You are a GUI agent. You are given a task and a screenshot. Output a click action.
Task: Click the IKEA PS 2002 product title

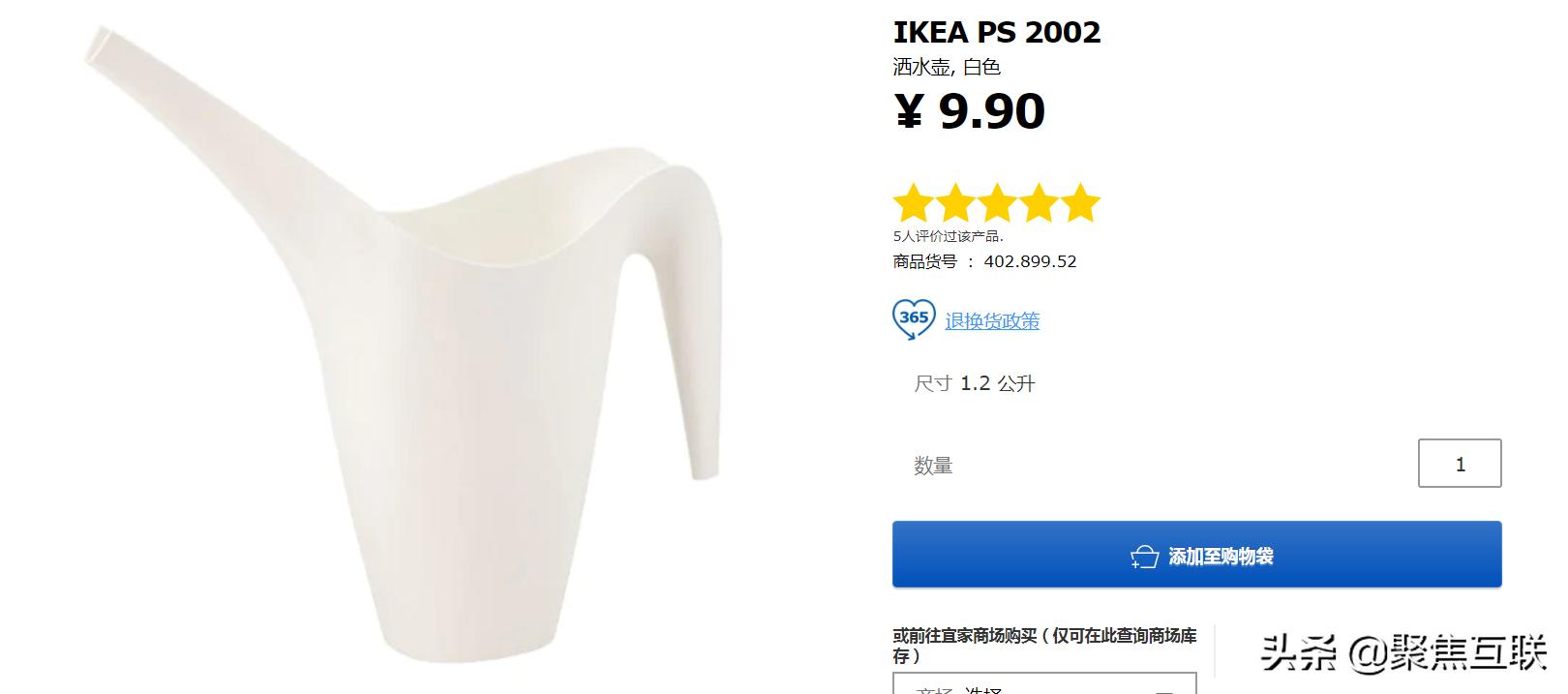point(996,32)
